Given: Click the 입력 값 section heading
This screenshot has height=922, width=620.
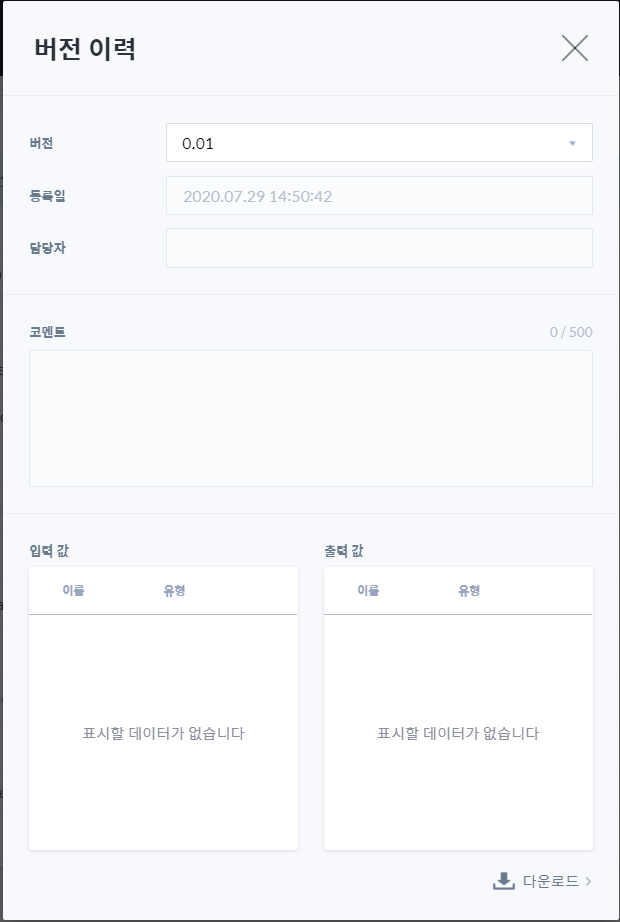Looking at the screenshot, I should point(49,551).
